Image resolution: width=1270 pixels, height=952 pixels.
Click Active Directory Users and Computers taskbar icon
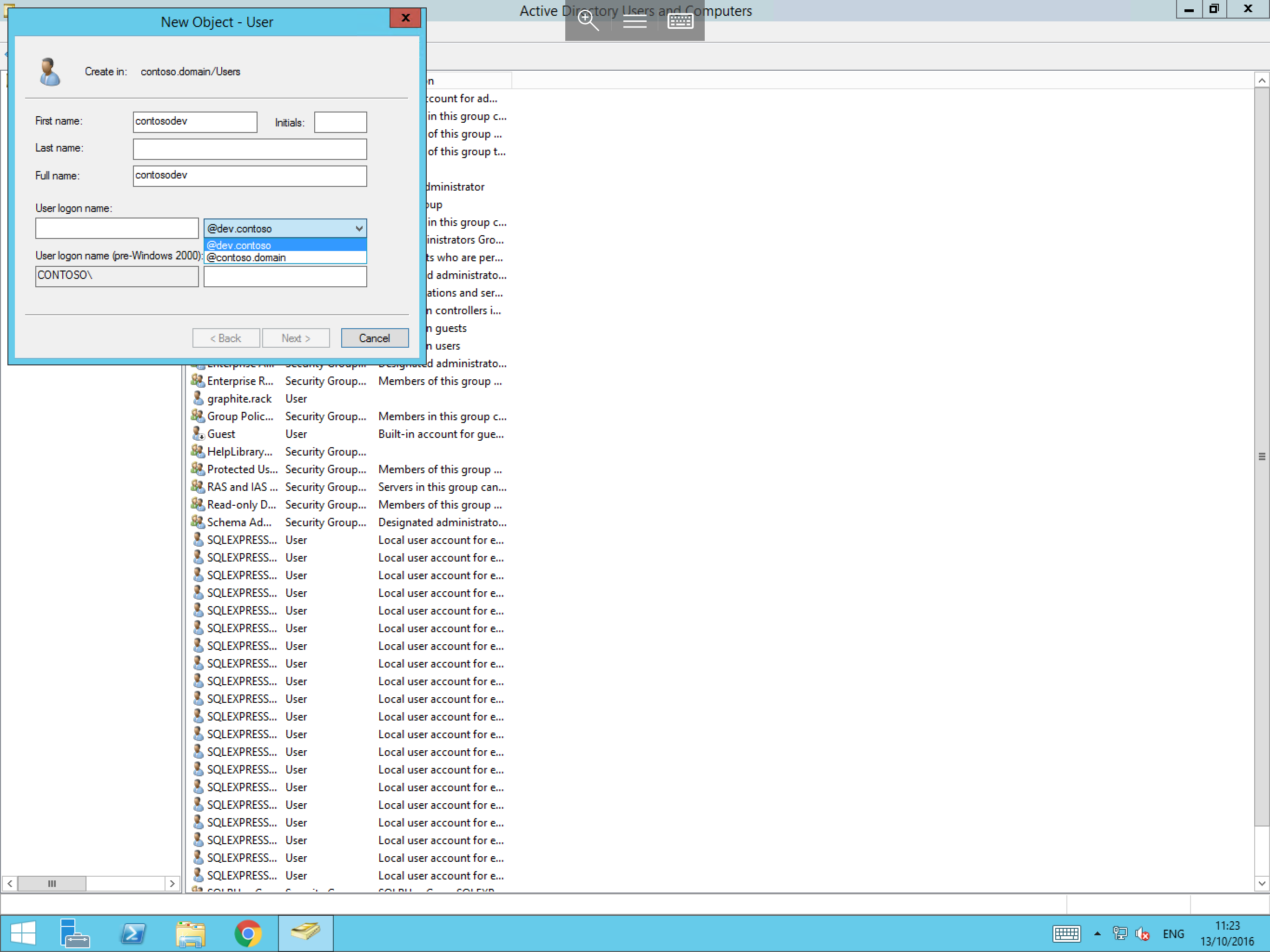click(305, 933)
